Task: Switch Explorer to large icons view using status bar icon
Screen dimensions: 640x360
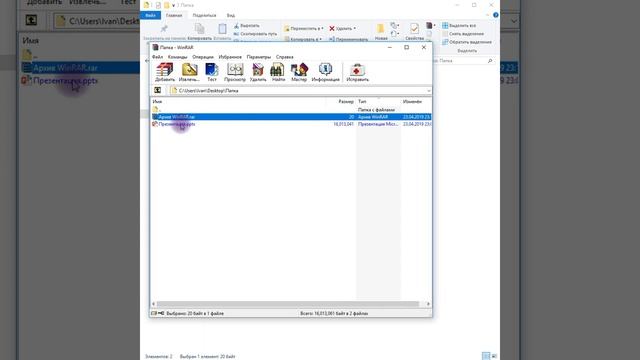Action: pyautogui.click(x=494, y=356)
